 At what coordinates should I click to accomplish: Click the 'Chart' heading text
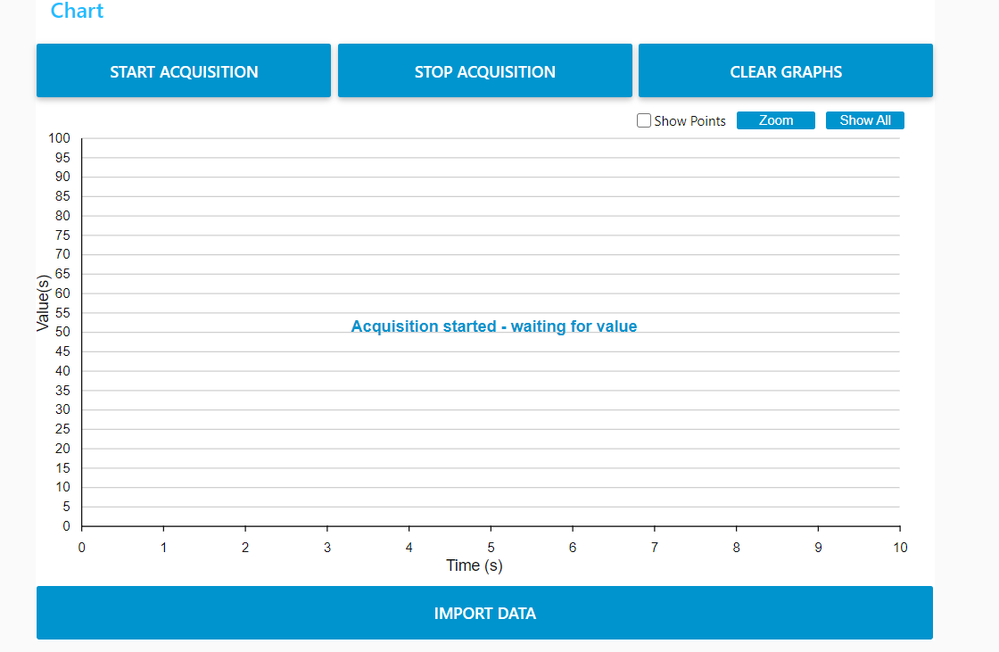tap(77, 11)
